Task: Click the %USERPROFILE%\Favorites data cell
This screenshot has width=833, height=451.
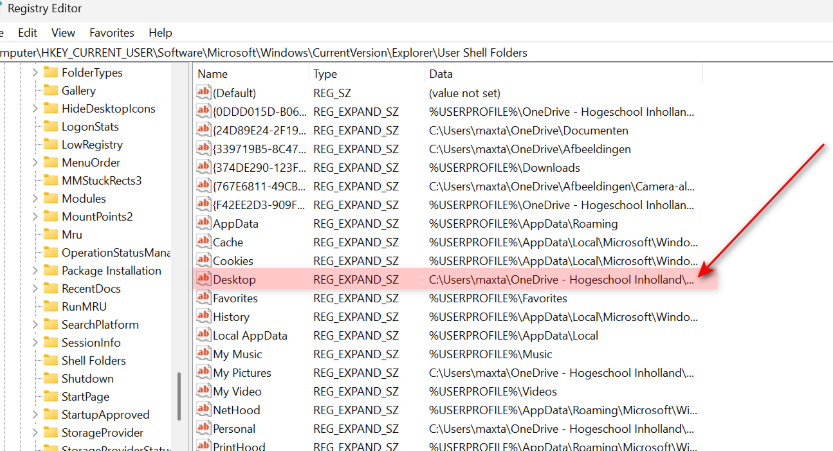Action: click(498, 298)
